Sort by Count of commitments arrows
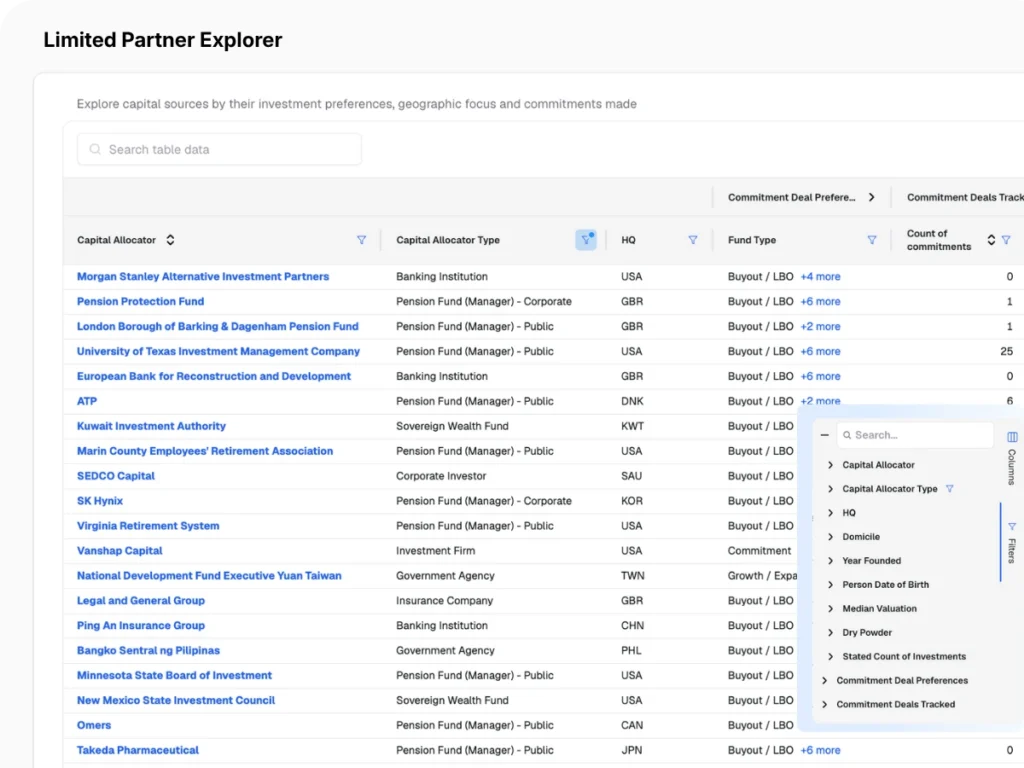Image resolution: width=1024 pixels, height=768 pixels. [x=991, y=240]
